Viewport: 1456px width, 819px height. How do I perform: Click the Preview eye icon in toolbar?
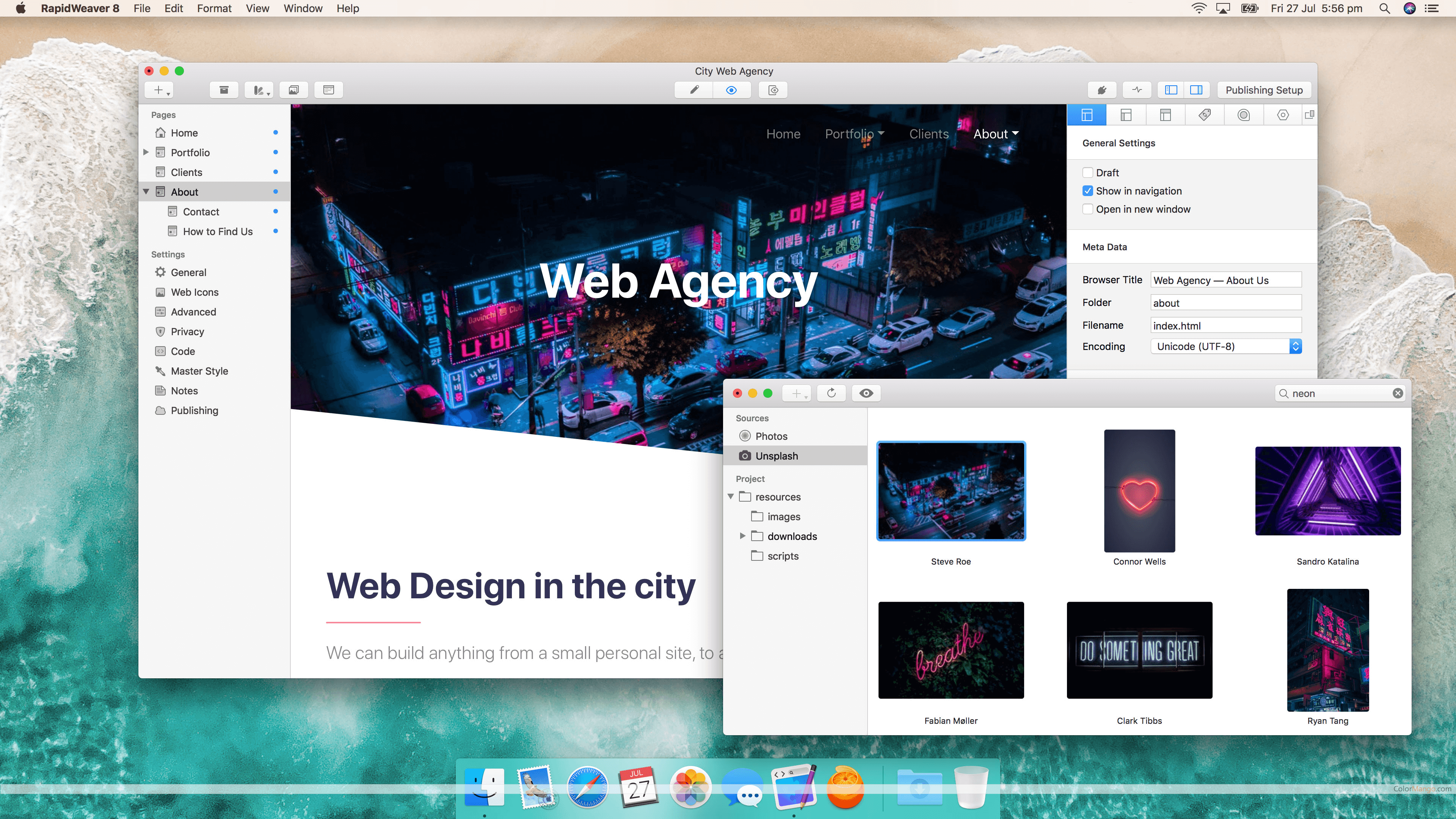pos(731,90)
